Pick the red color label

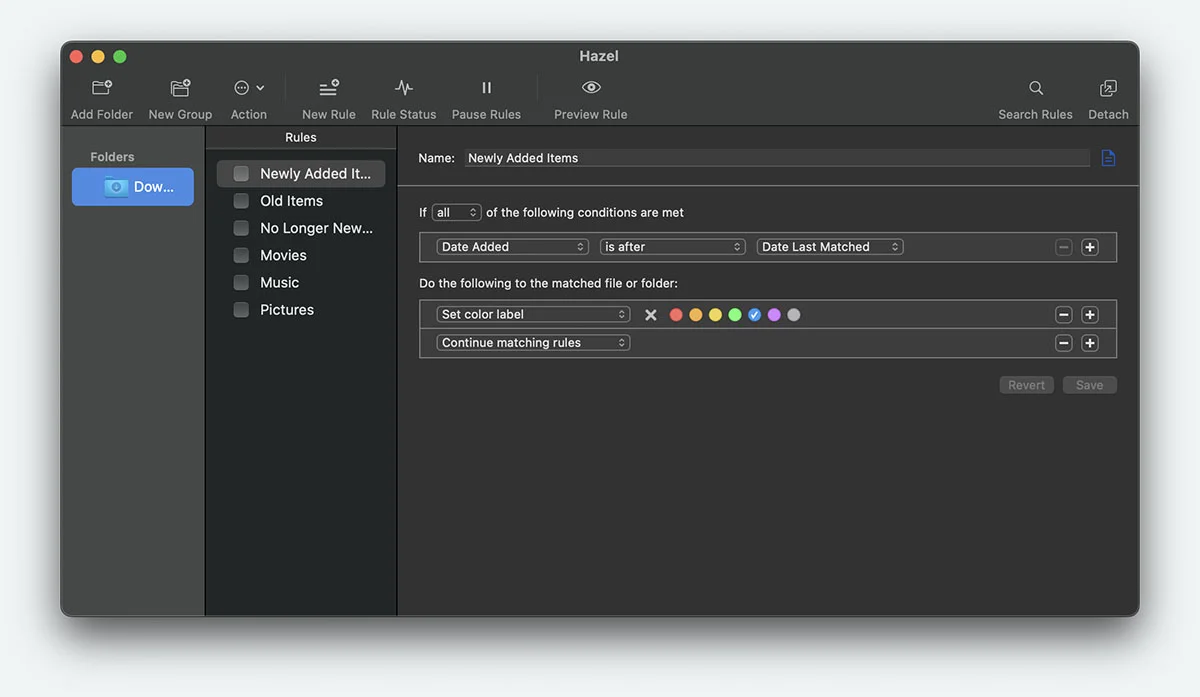click(676, 315)
